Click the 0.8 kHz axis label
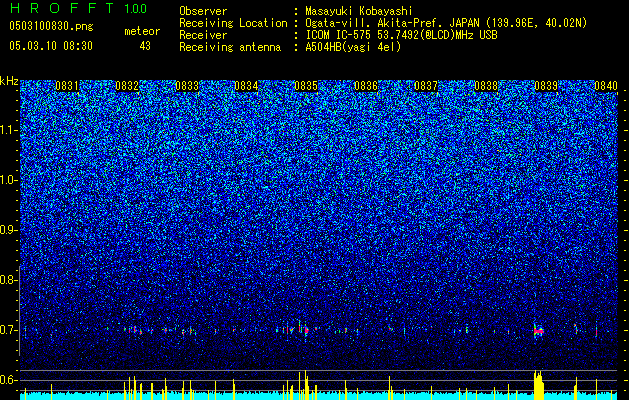This screenshot has height=400, width=629. tap(8, 280)
